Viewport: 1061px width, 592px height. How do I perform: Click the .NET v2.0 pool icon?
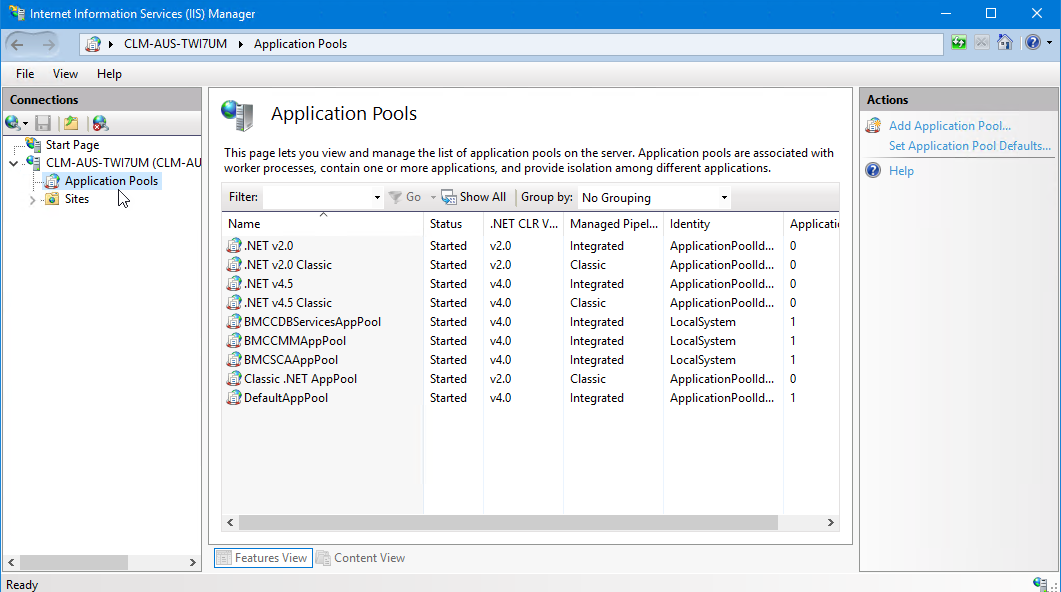click(234, 246)
